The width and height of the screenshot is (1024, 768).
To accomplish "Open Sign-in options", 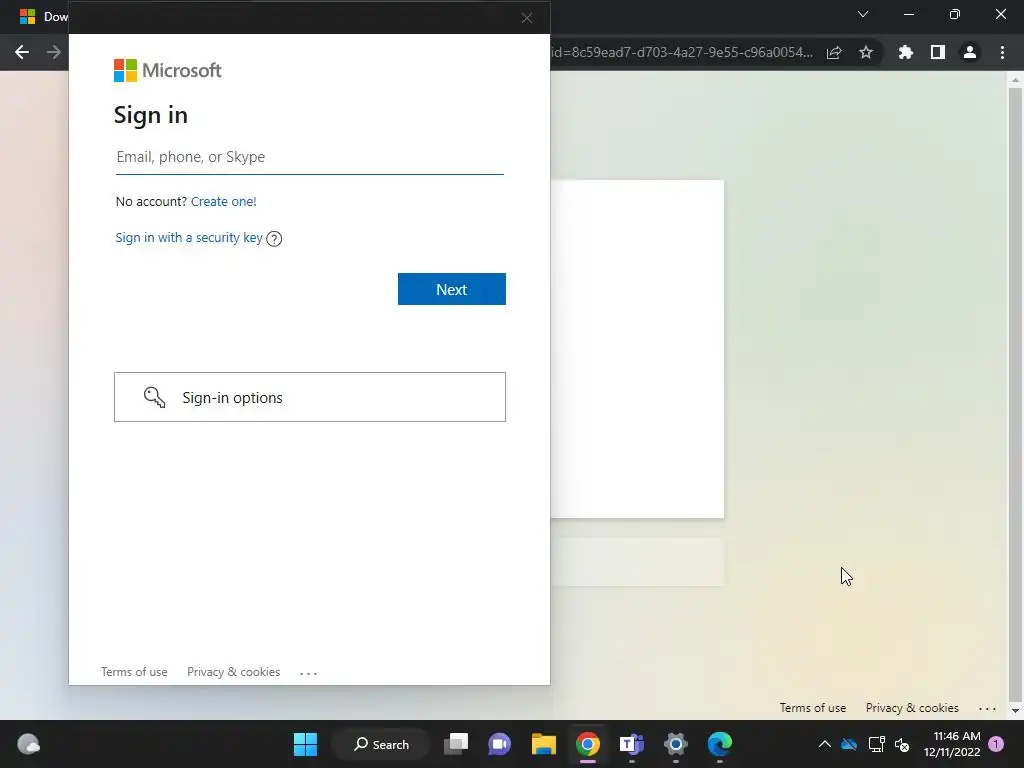I will [x=310, y=397].
